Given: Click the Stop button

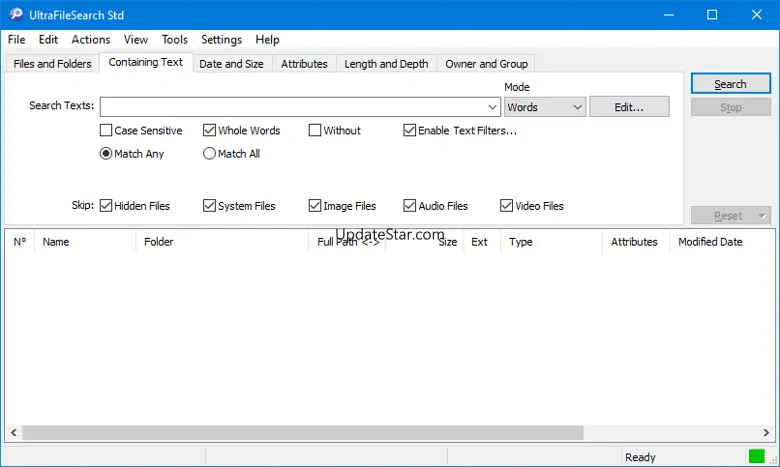Looking at the screenshot, I should 730,107.
